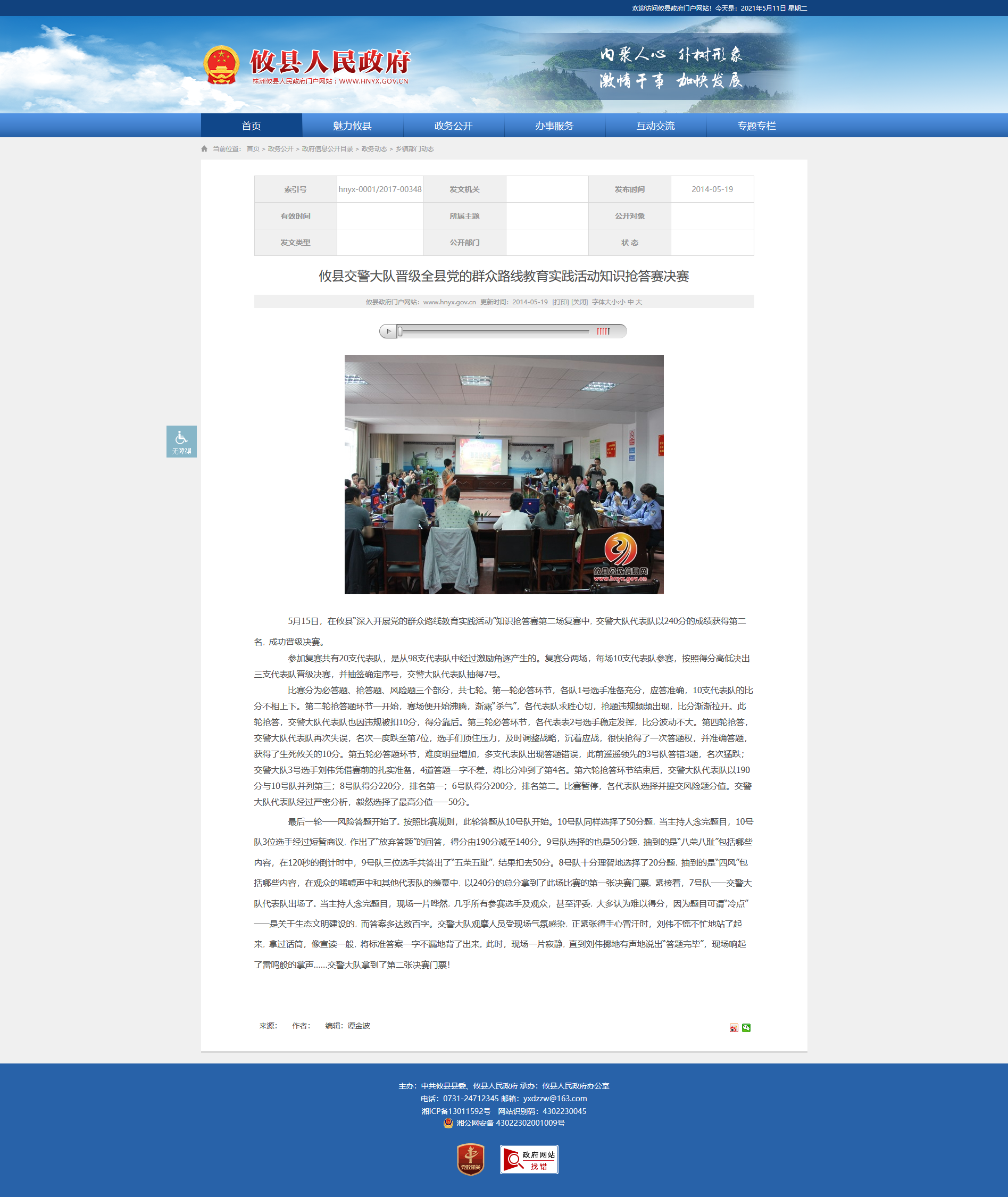This screenshot has height=1197, width=1008.
Task: Click the [关闭] close link
Action: click(x=579, y=302)
